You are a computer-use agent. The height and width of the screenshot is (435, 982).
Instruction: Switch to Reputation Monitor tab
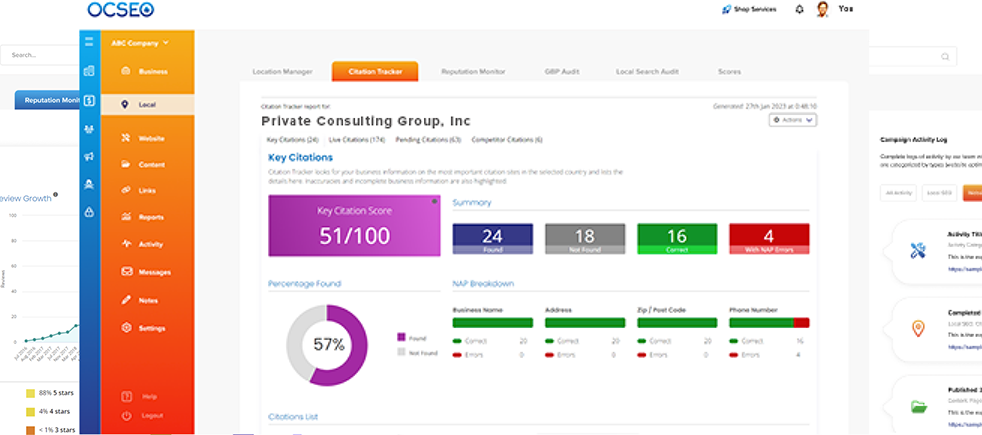(x=473, y=72)
